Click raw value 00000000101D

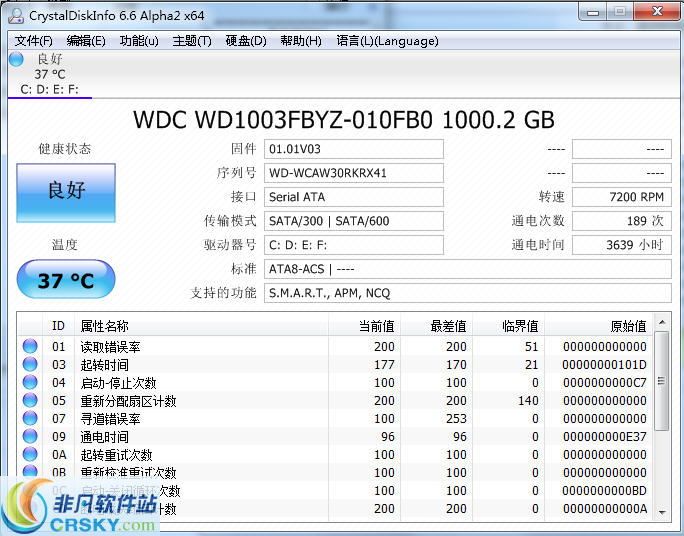tap(604, 365)
